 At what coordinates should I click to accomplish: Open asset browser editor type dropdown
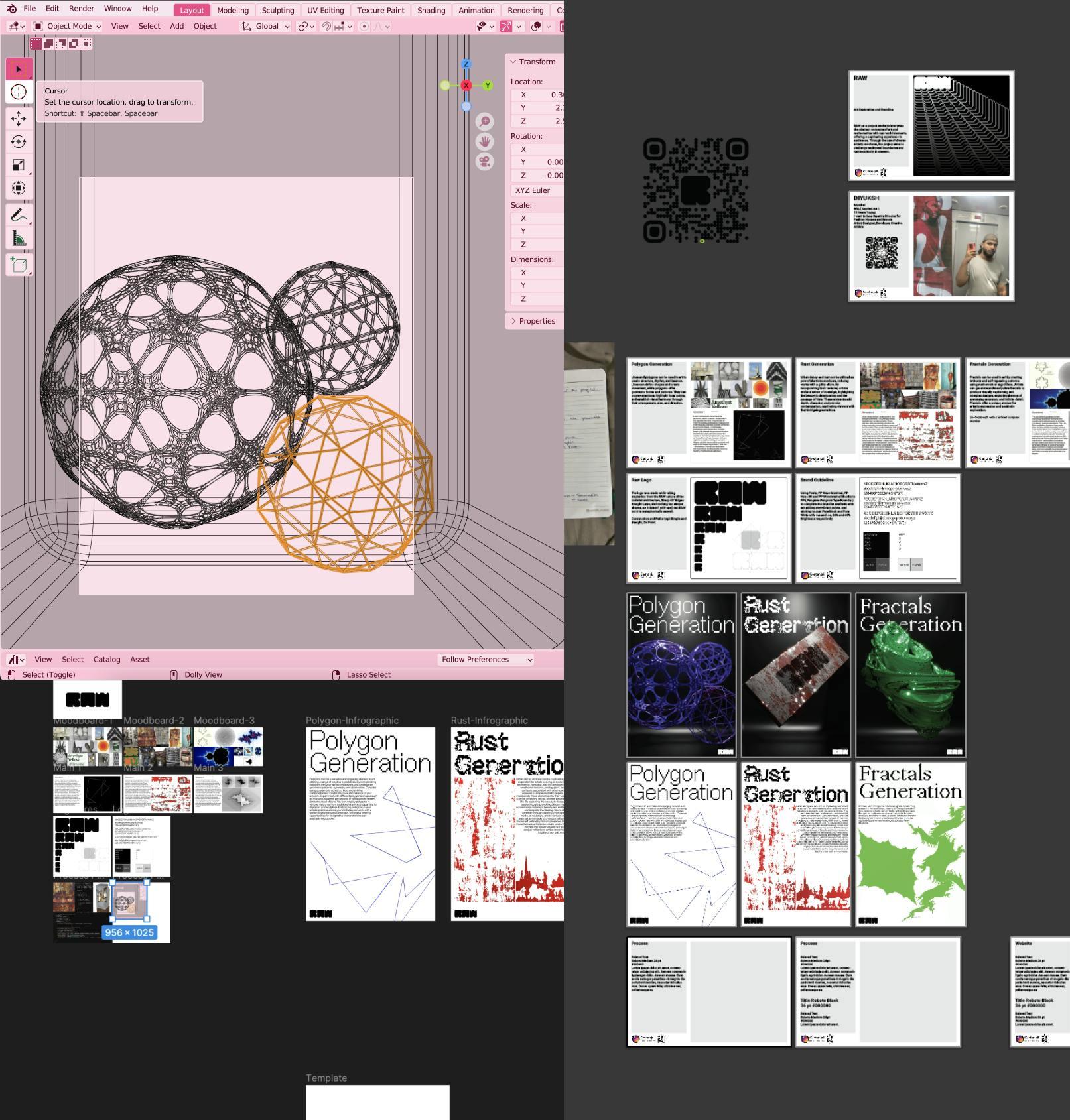(x=16, y=660)
